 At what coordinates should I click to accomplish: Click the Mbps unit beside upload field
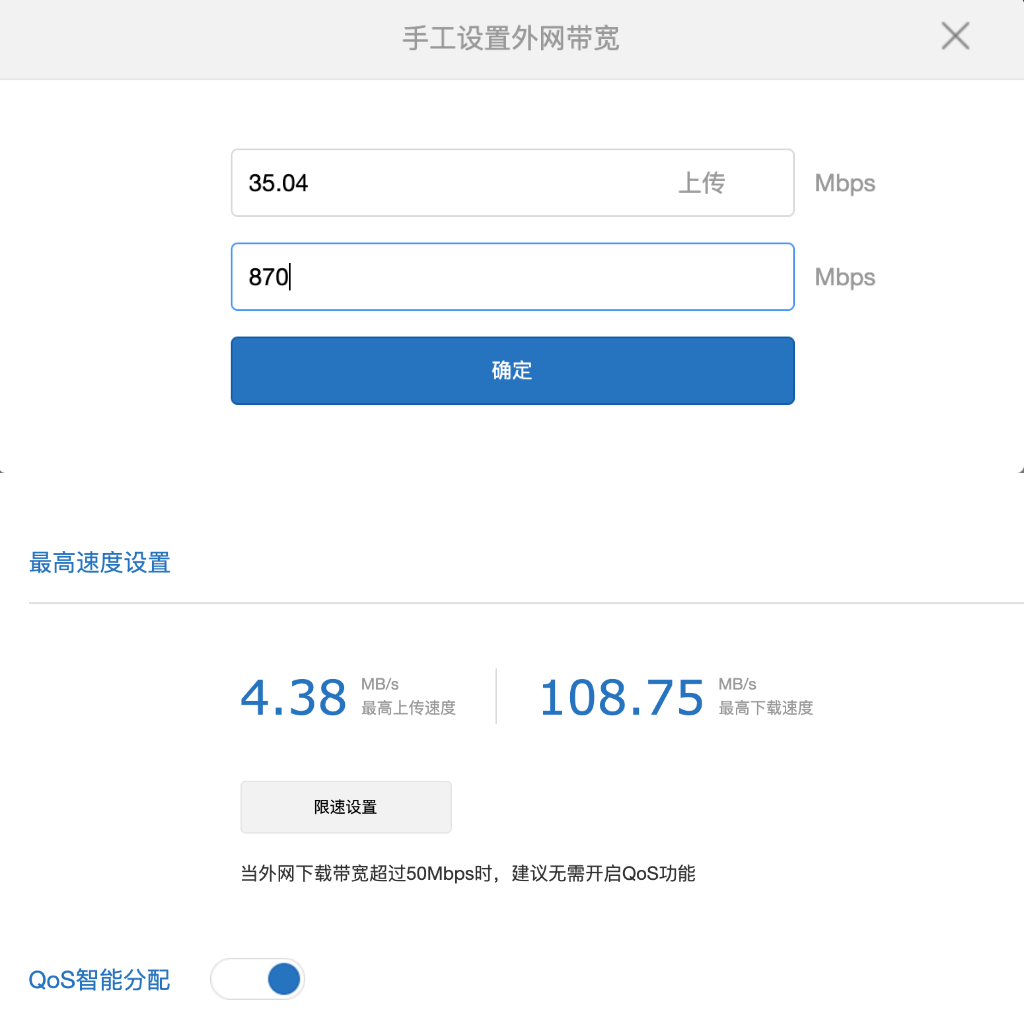click(845, 183)
